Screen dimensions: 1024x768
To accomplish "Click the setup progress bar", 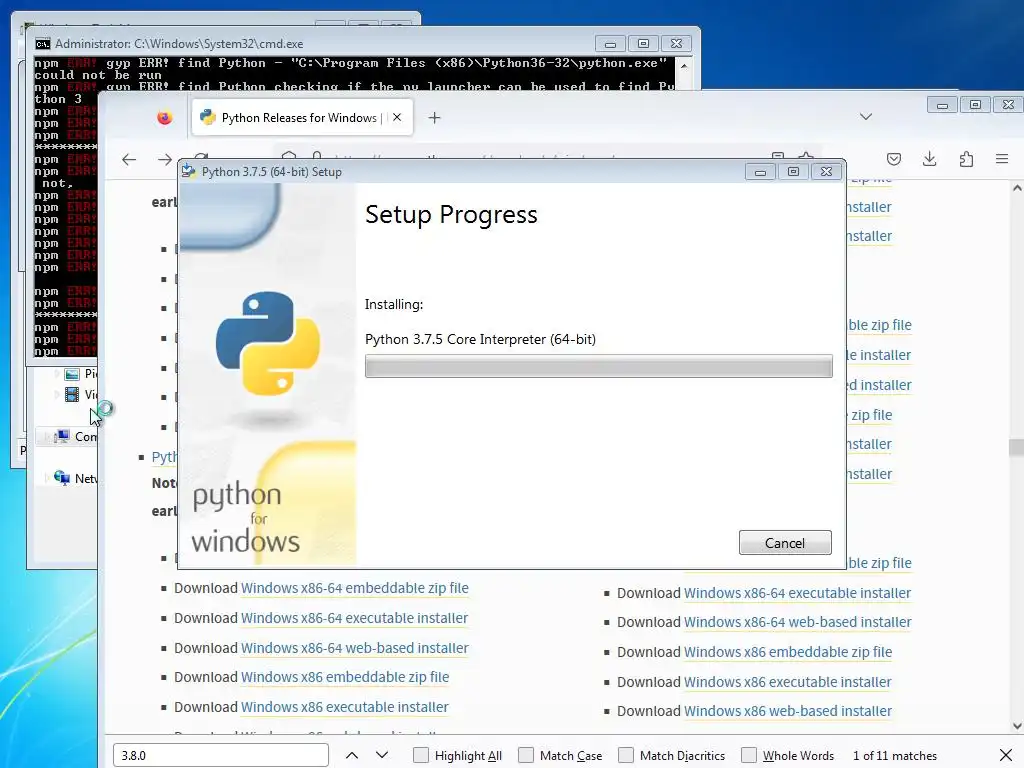I will 598,366.
